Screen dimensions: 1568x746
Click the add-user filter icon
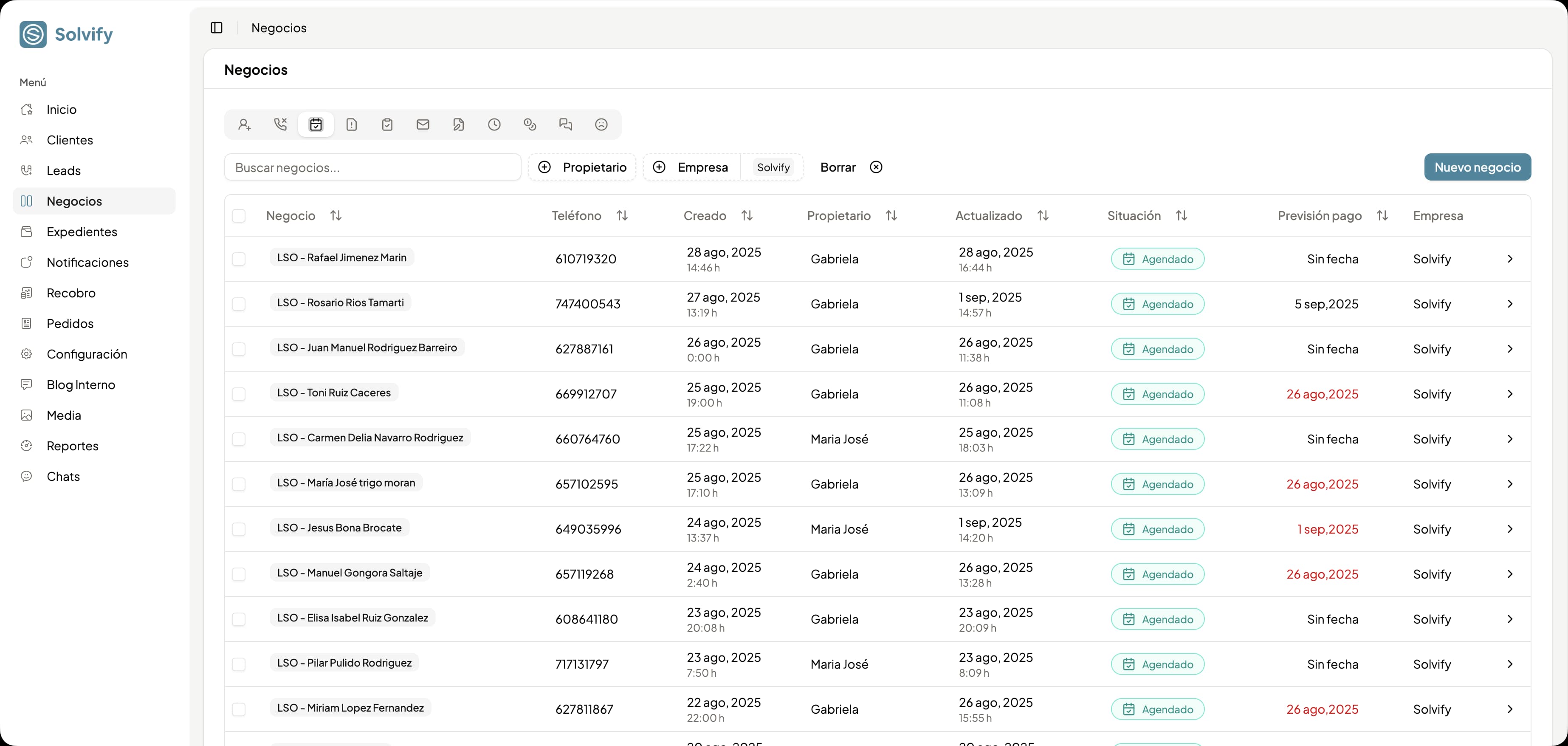(x=245, y=124)
